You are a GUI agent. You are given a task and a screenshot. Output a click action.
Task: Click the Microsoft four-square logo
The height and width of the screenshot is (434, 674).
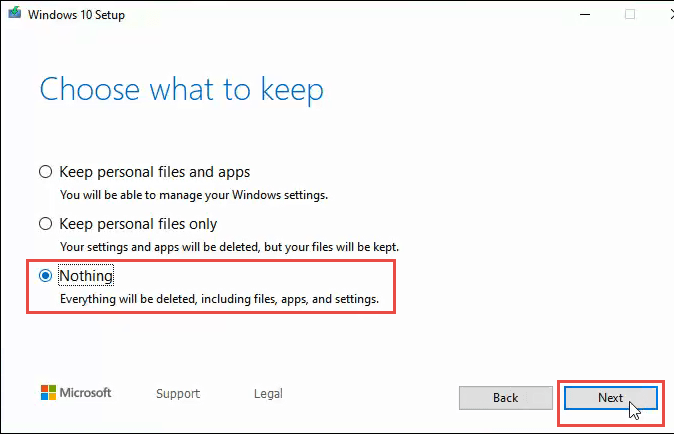click(49, 393)
